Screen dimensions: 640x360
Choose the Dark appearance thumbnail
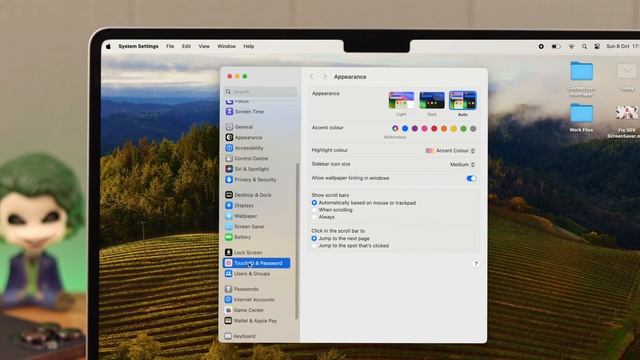pos(432,100)
